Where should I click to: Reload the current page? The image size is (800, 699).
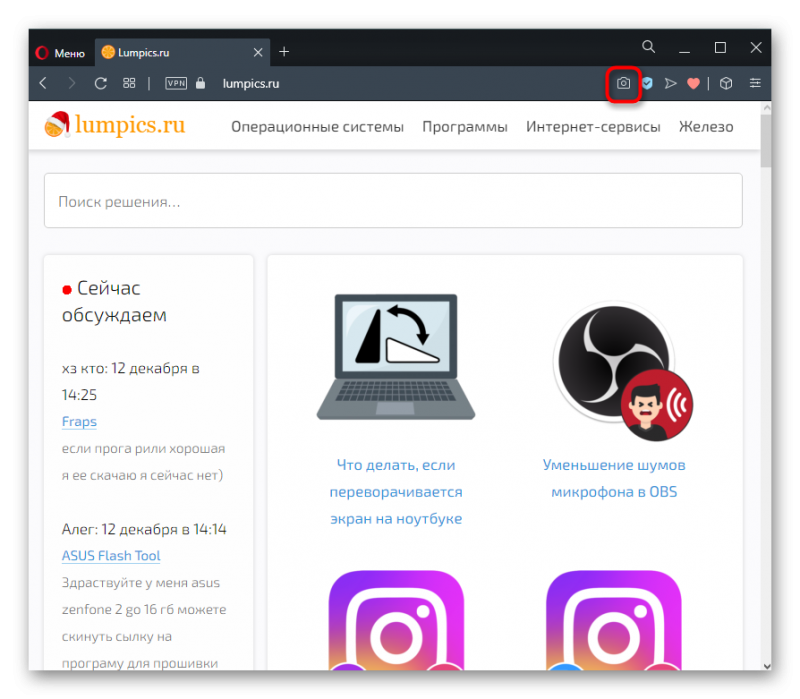101,83
